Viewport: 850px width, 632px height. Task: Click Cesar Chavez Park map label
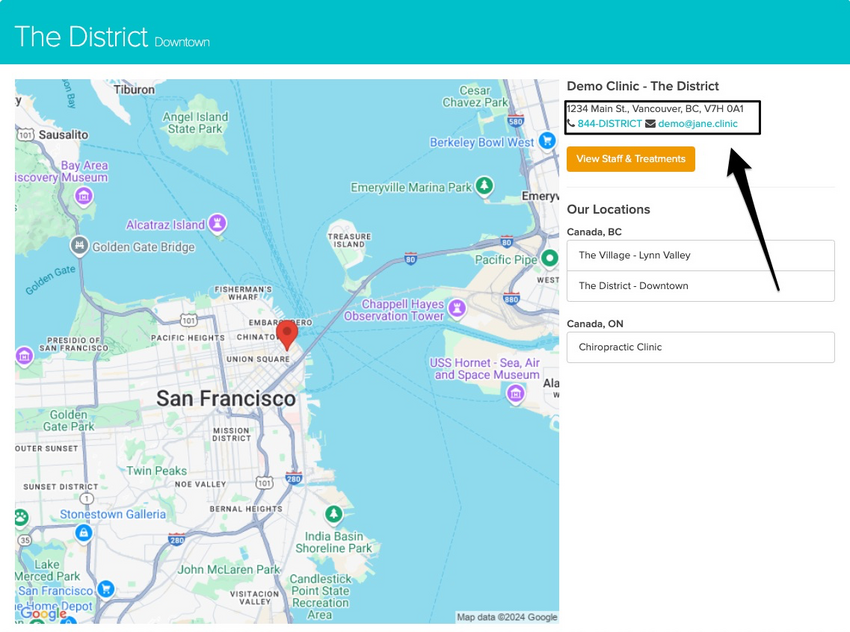coord(475,96)
